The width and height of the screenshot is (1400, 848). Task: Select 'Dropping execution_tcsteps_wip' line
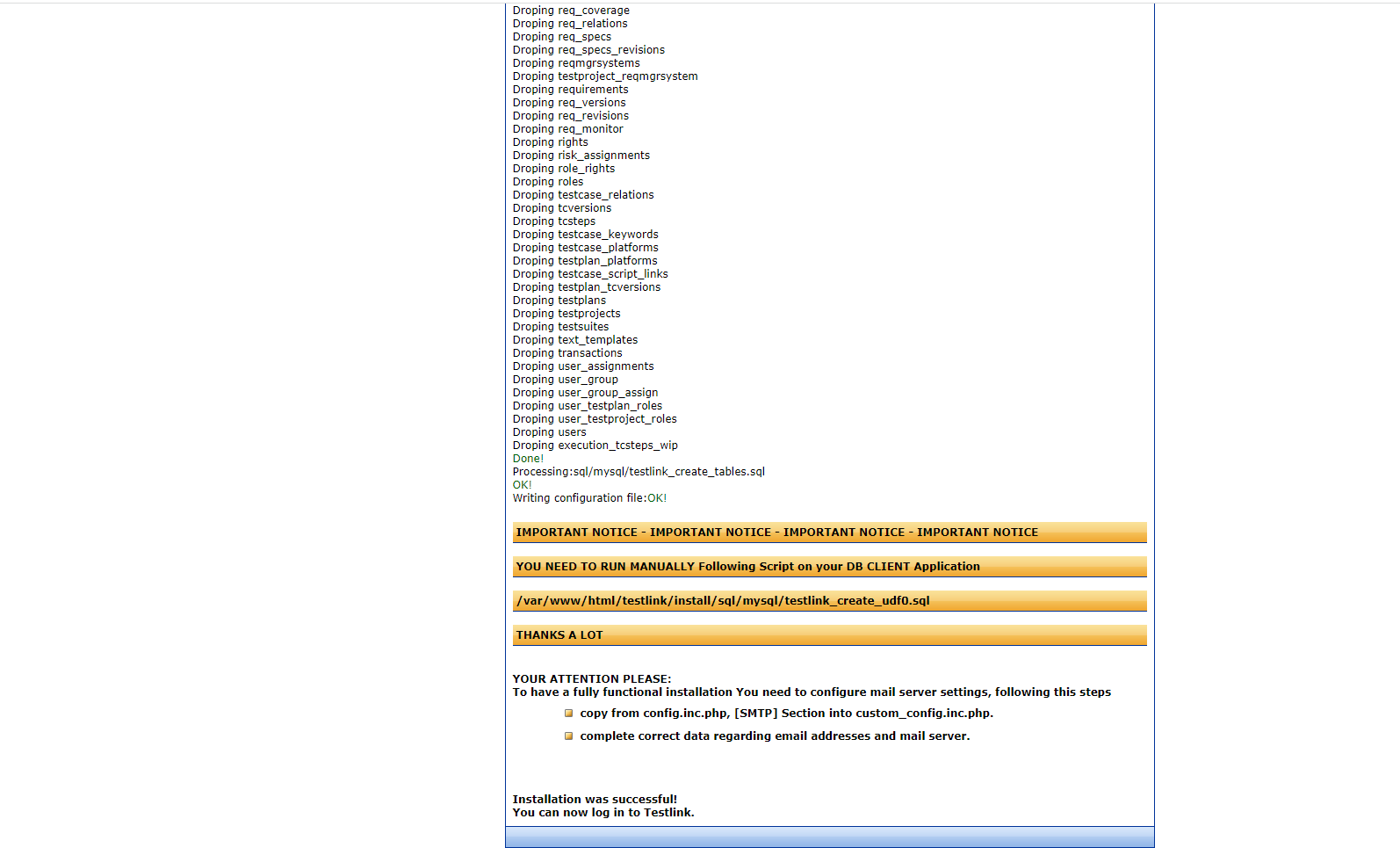click(x=595, y=446)
